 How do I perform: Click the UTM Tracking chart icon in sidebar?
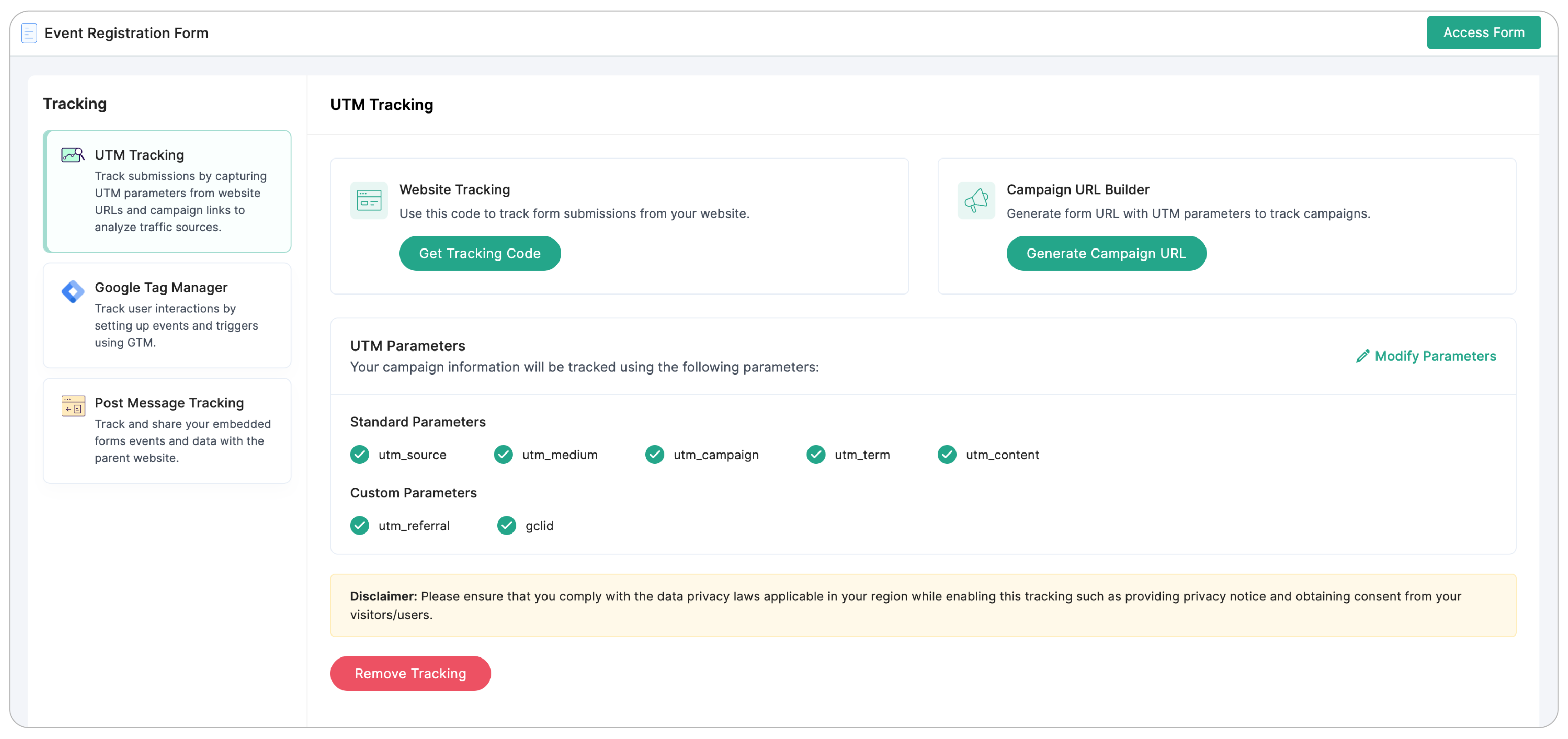click(x=73, y=155)
